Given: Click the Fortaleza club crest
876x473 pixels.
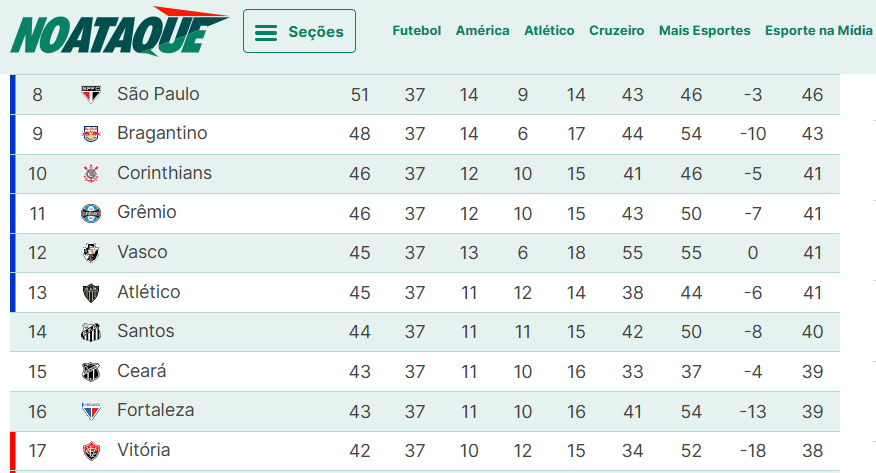Looking at the screenshot, I should (x=91, y=411).
